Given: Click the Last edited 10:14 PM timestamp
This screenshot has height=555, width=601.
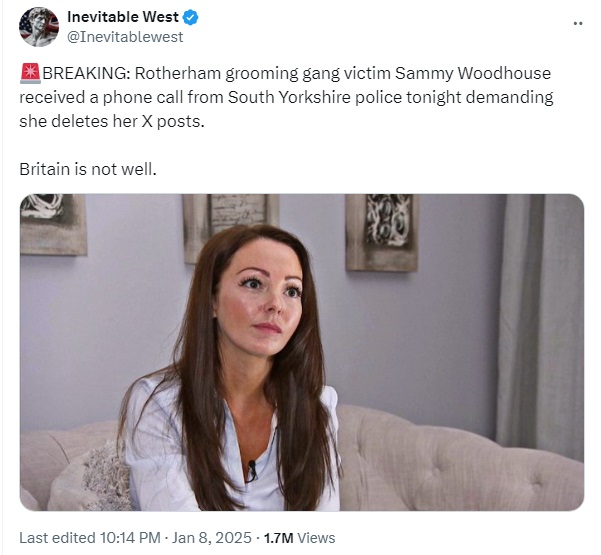Looking at the screenshot, I should coord(90,538).
